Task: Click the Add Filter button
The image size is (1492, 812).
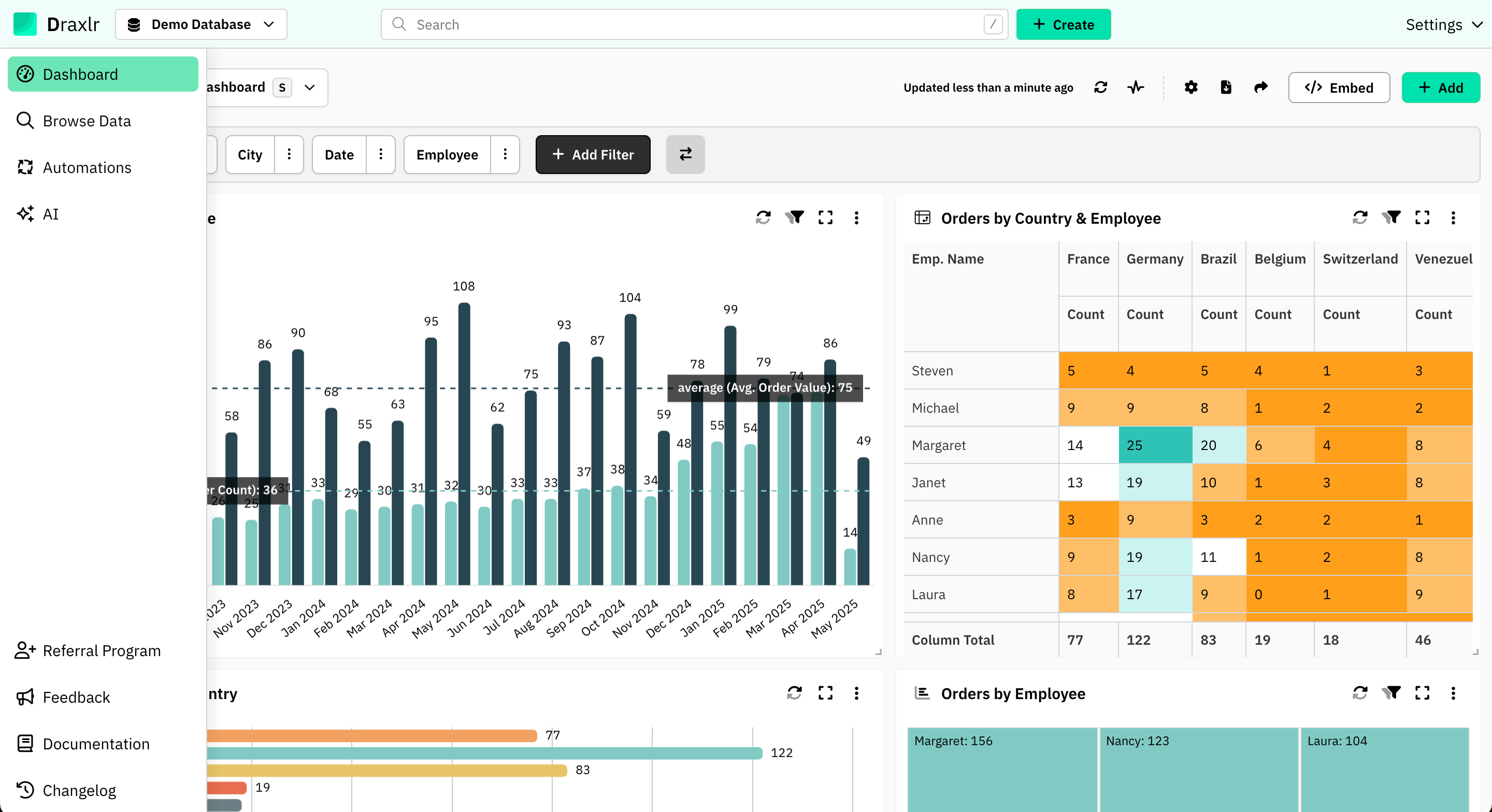Action: coord(593,154)
